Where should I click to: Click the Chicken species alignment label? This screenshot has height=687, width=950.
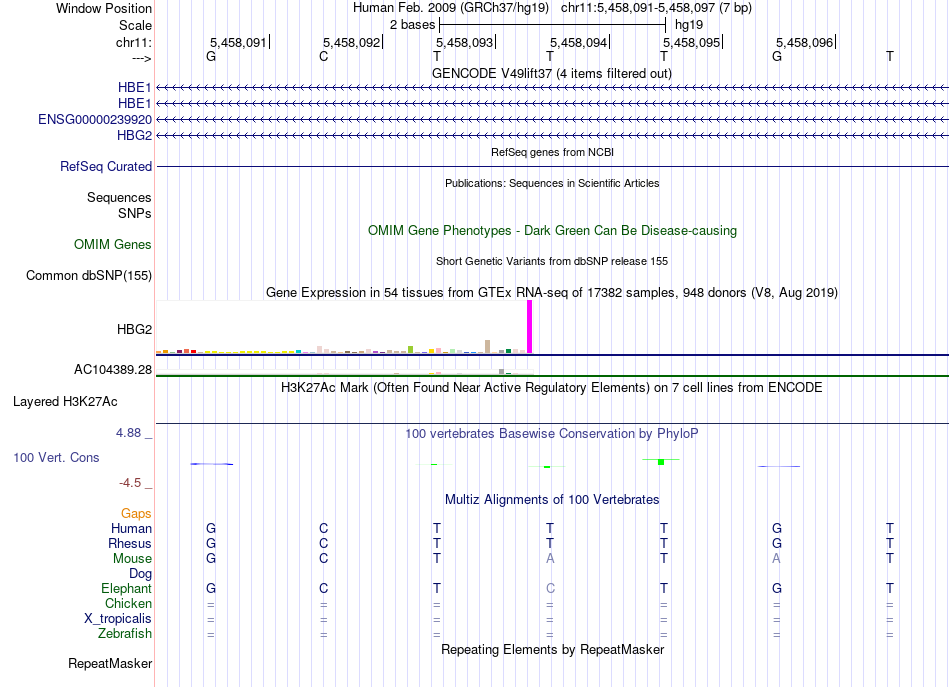(x=128, y=603)
